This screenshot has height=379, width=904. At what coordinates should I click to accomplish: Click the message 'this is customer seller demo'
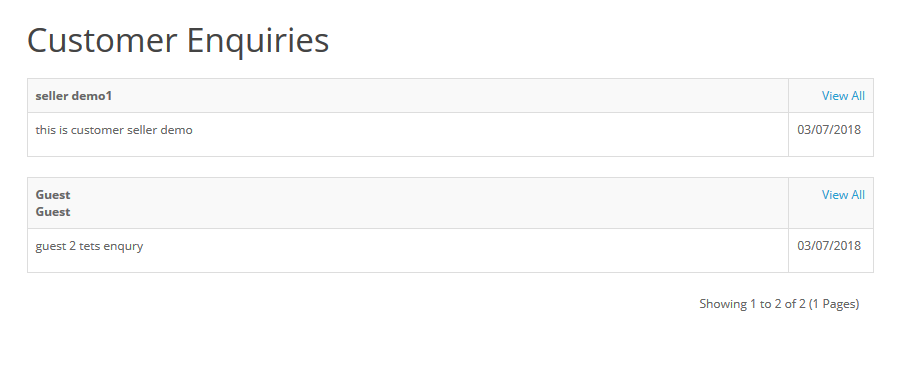(114, 130)
